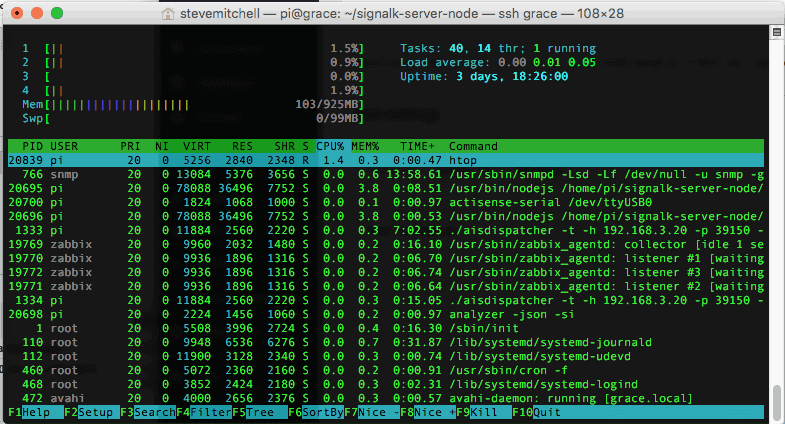
Task: Click the CPU 4 usage meter
Action: click(193, 91)
